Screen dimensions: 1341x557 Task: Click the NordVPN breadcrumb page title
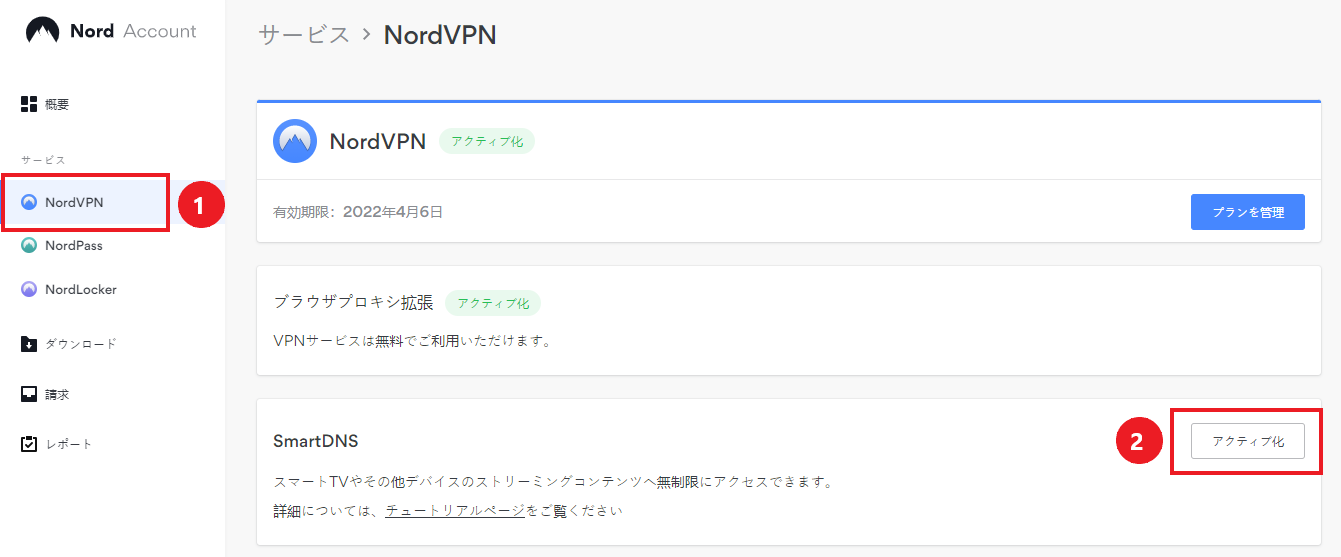pos(440,35)
